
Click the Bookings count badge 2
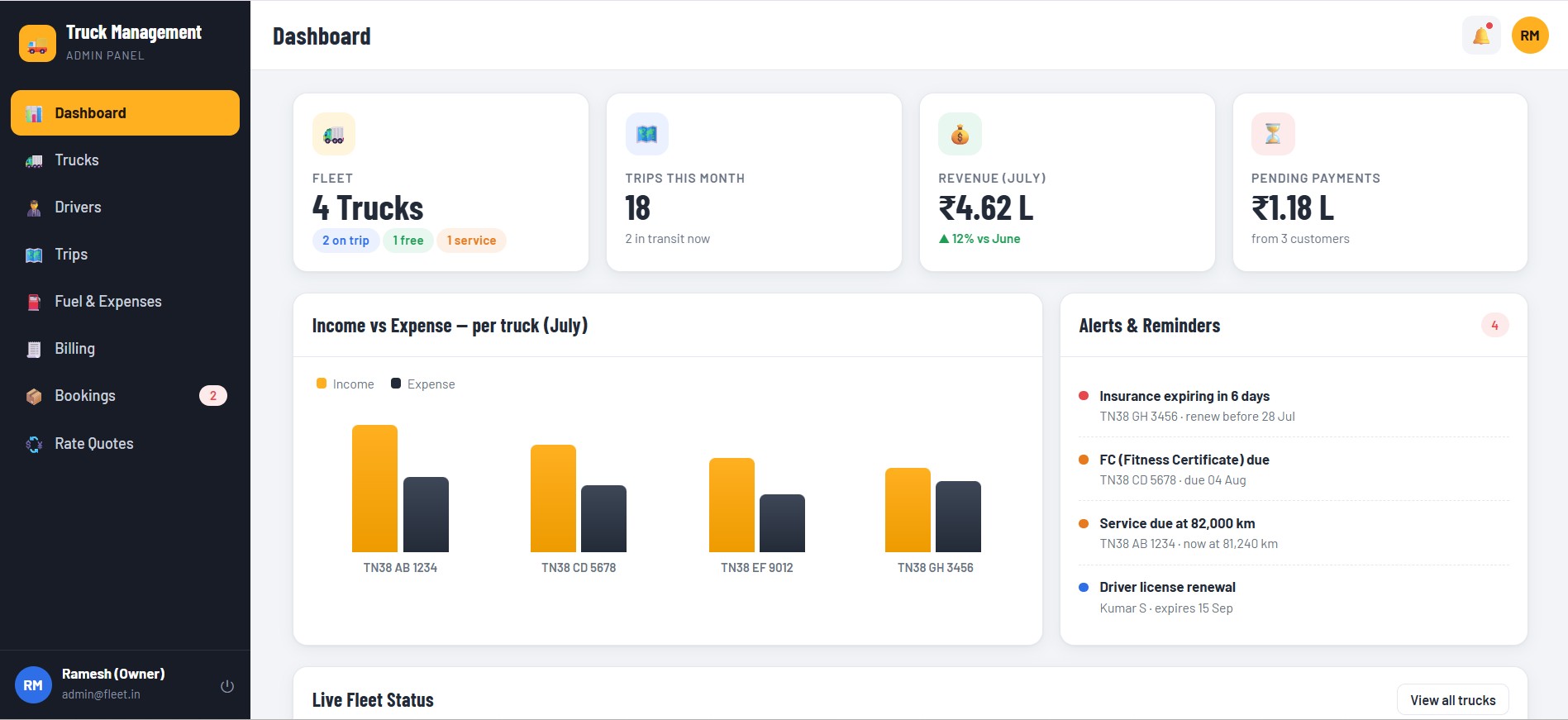click(x=213, y=396)
